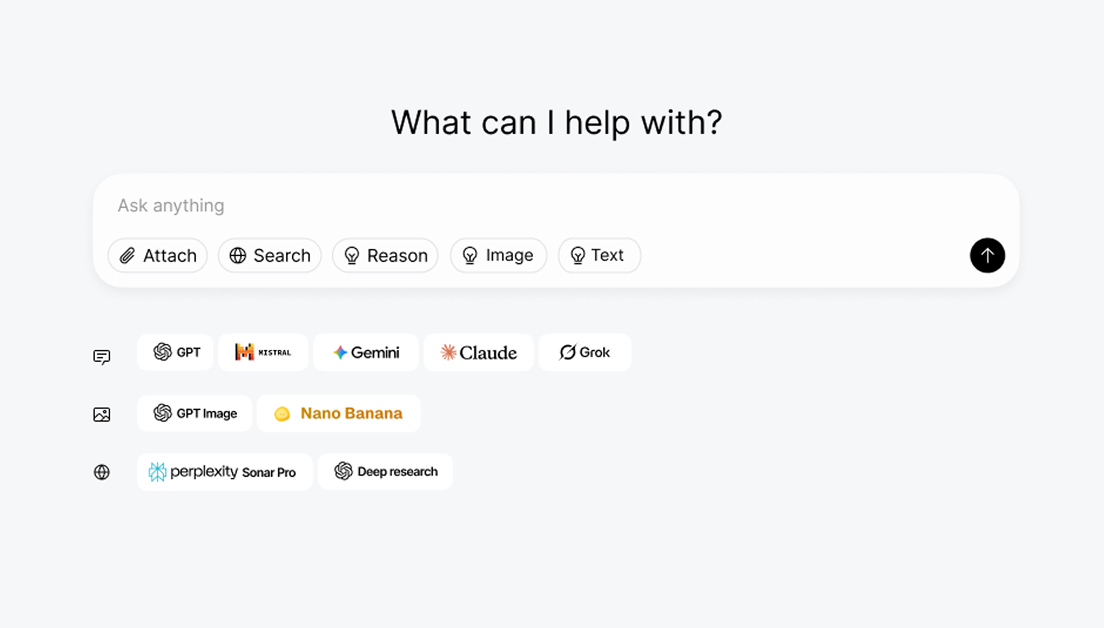The image size is (1104, 628).
Task: Select the Claude model chip
Action: pyautogui.click(x=479, y=352)
